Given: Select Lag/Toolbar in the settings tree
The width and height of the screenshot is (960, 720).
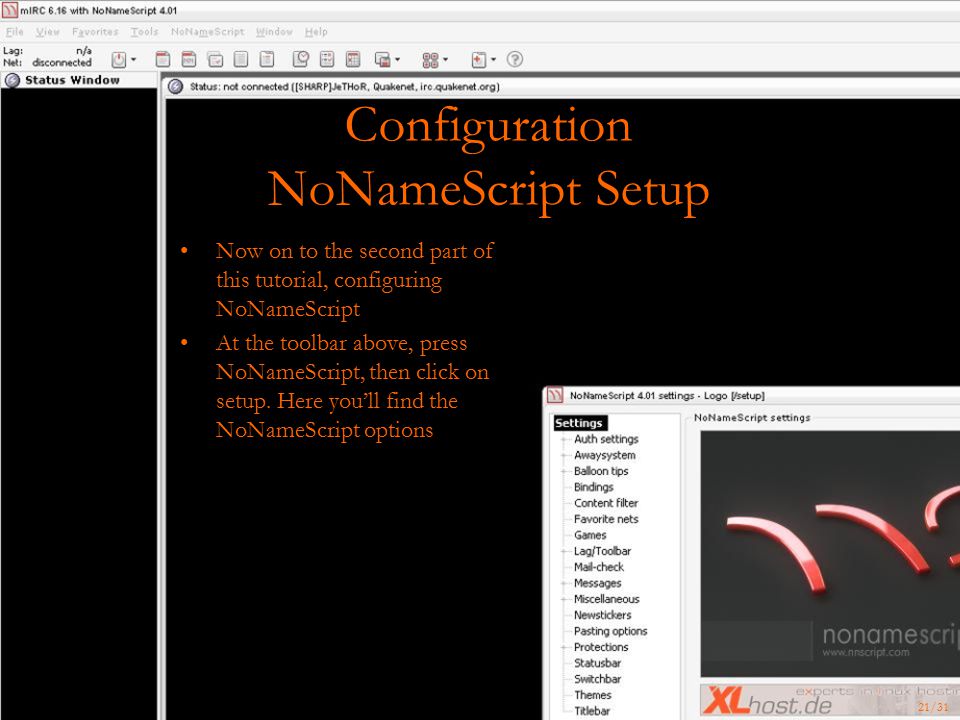Looking at the screenshot, I should coord(602,551).
